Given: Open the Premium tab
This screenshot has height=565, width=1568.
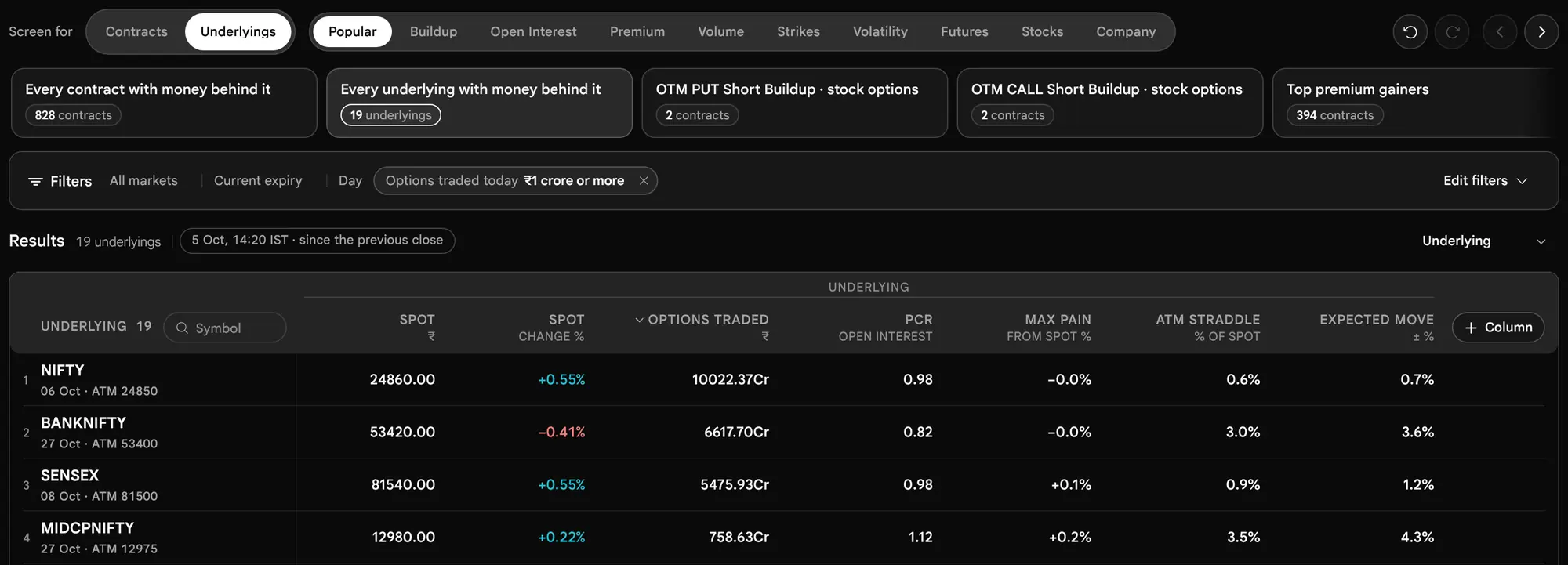Looking at the screenshot, I should [x=637, y=32].
